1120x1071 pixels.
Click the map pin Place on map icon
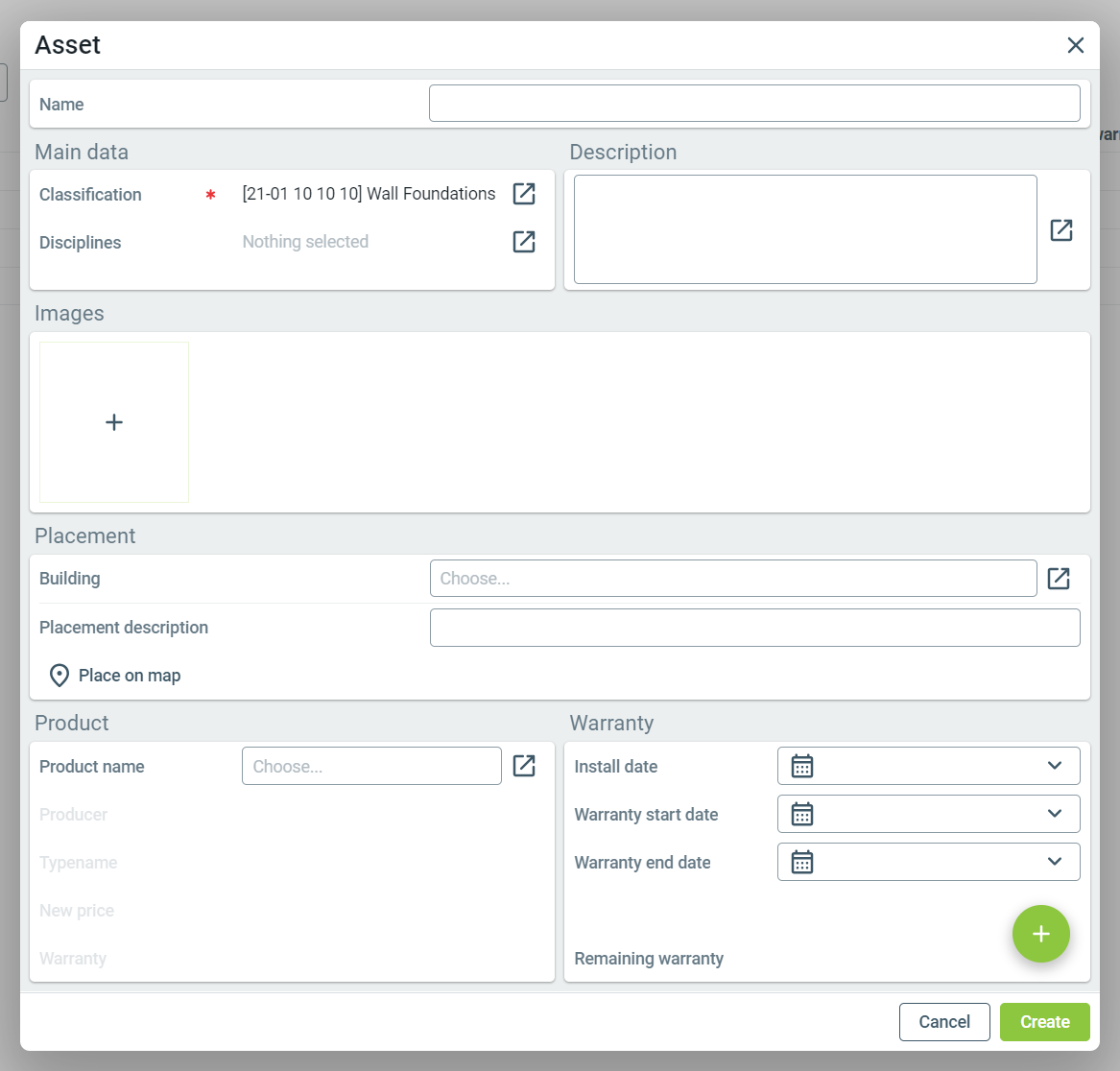pyautogui.click(x=60, y=676)
